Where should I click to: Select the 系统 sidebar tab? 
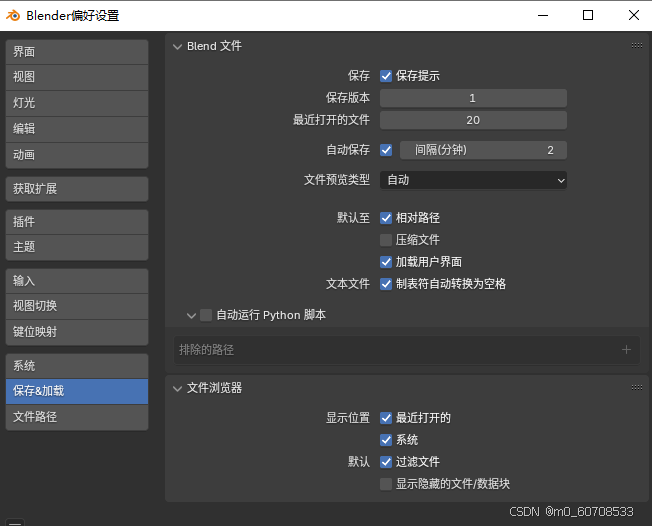tap(77, 366)
